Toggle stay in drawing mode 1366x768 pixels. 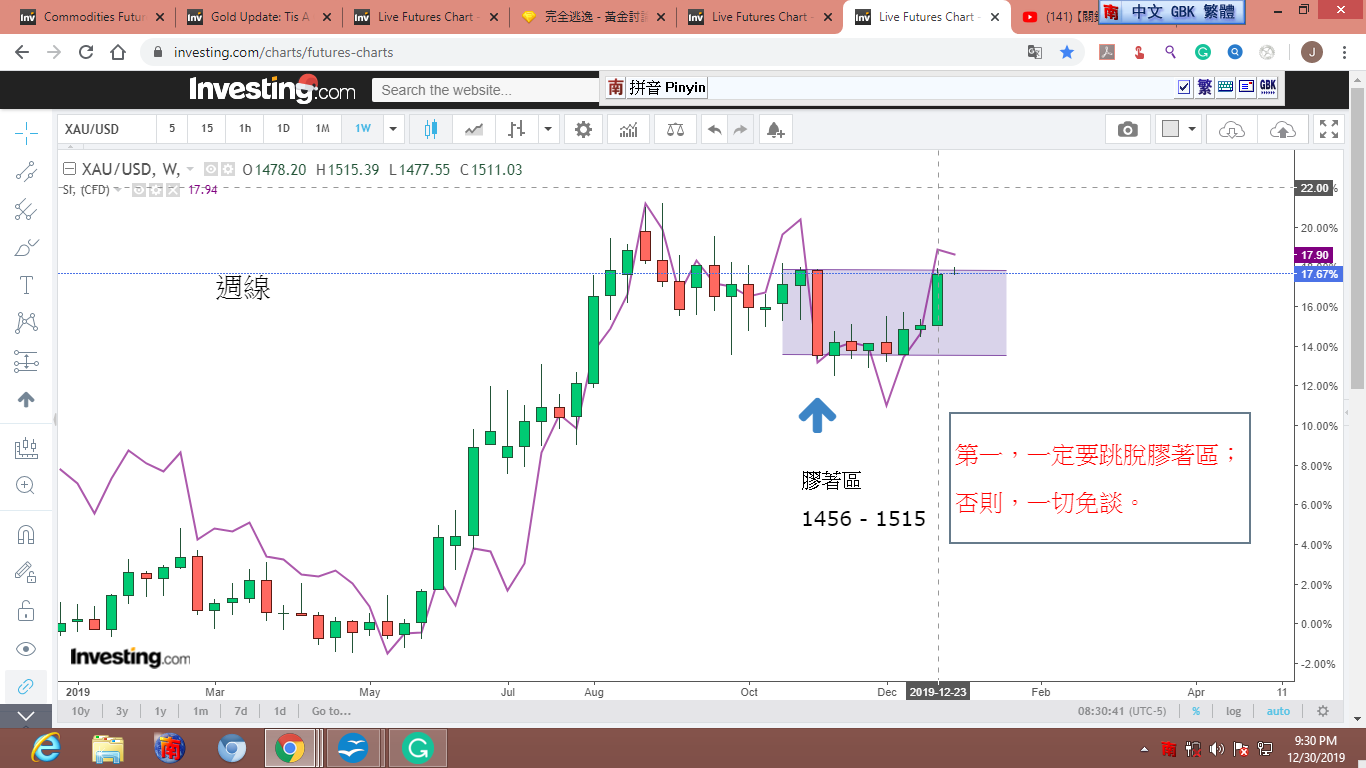(26, 573)
